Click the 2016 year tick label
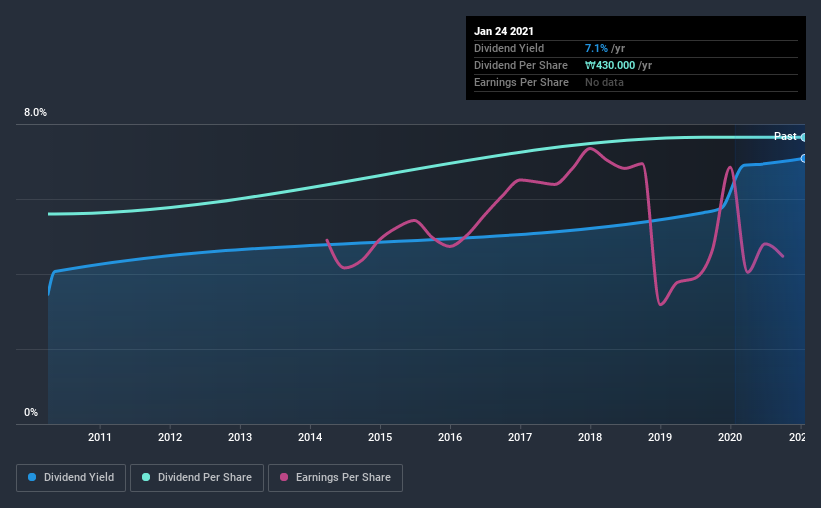 click(450, 437)
